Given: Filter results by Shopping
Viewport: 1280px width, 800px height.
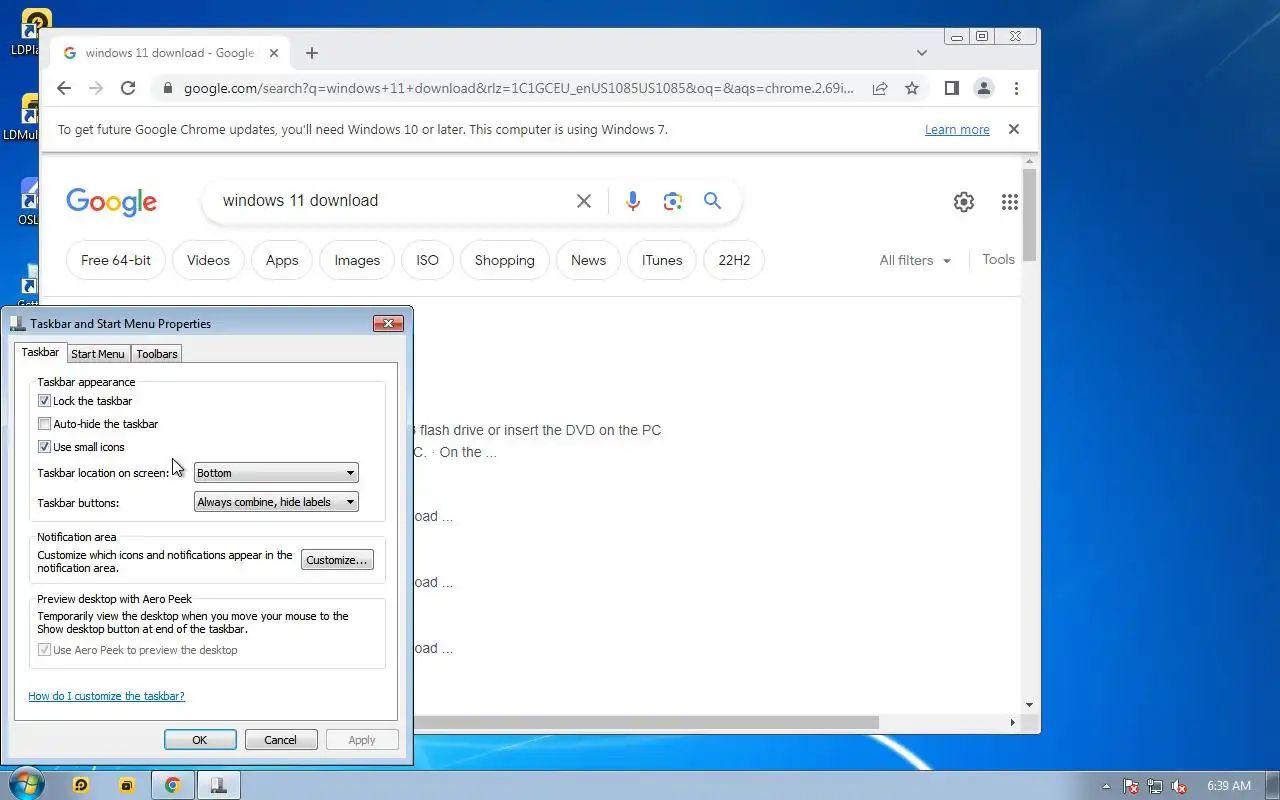Looking at the screenshot, I should point(505,260).
